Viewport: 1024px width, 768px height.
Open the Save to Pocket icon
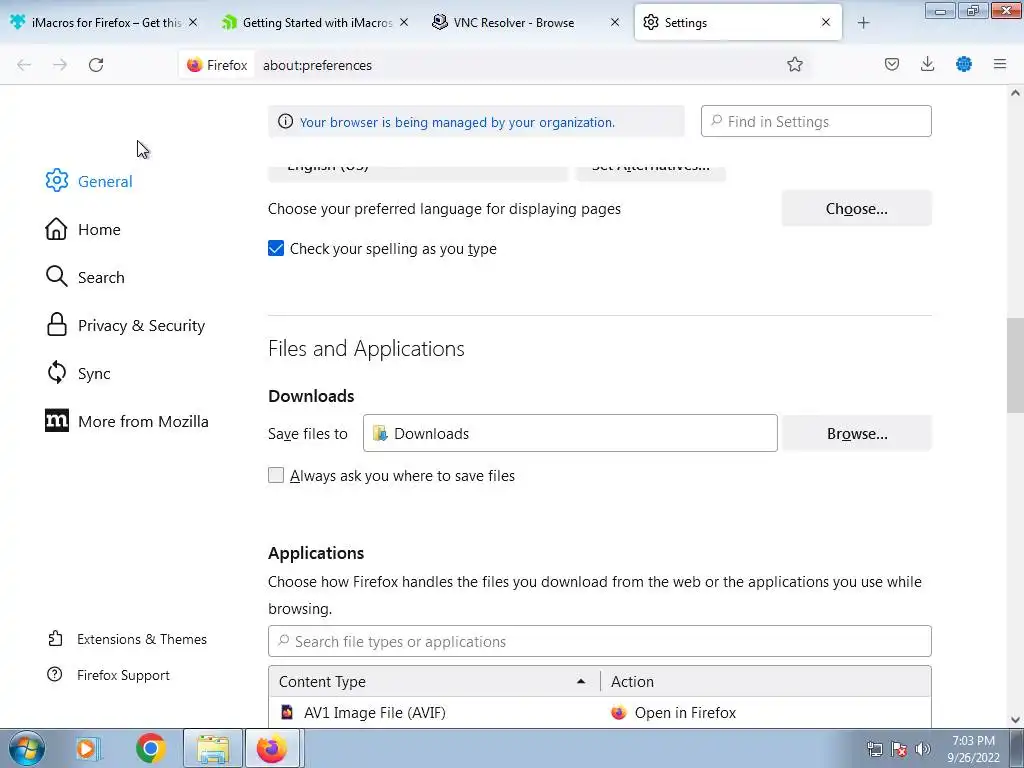(x=891, y=64)
